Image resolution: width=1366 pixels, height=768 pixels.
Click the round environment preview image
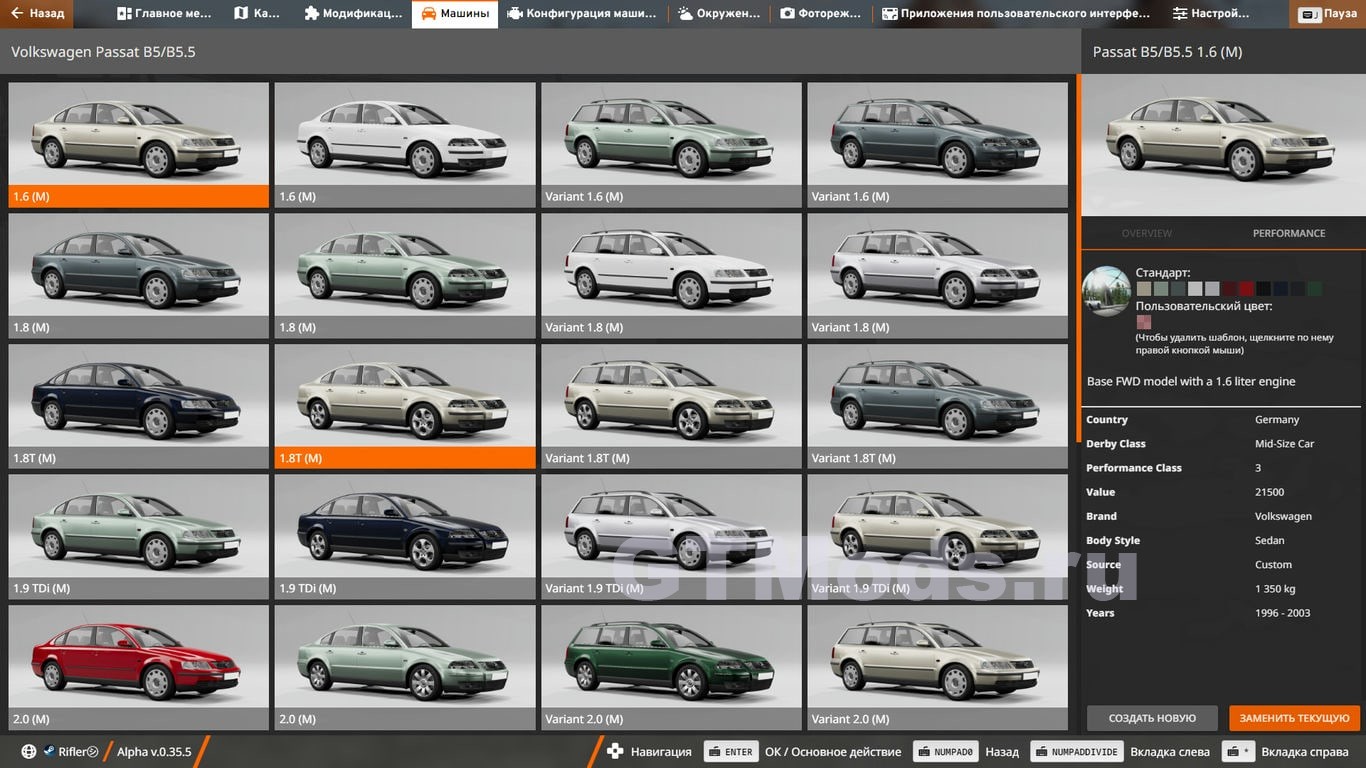coord(1107,291)
